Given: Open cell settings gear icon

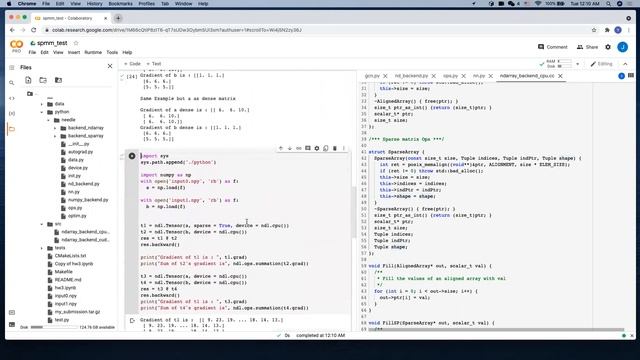Looking at the screenshot, I should coord(317,148).
